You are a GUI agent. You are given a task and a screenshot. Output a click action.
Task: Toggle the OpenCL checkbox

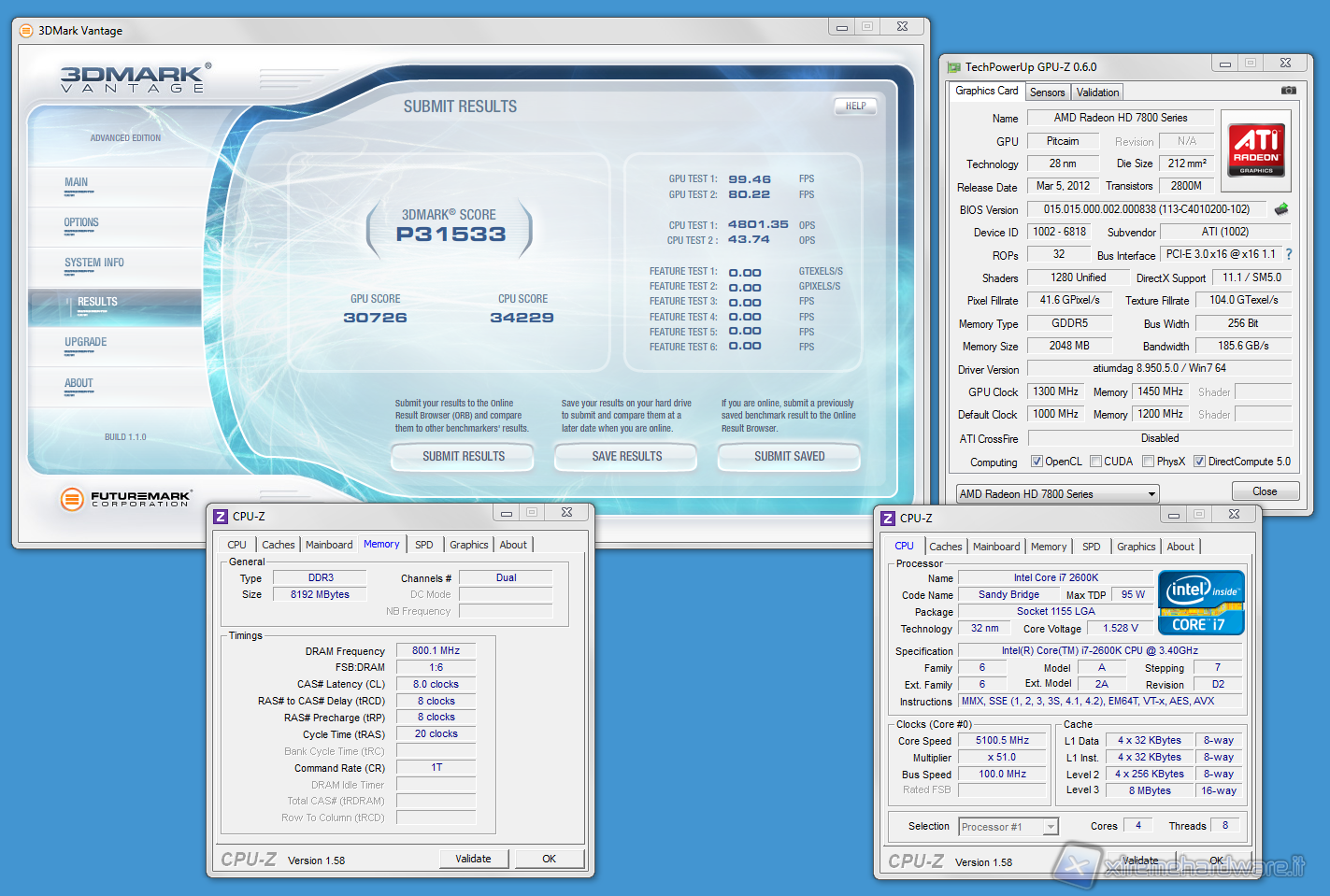pos(1037,462)
